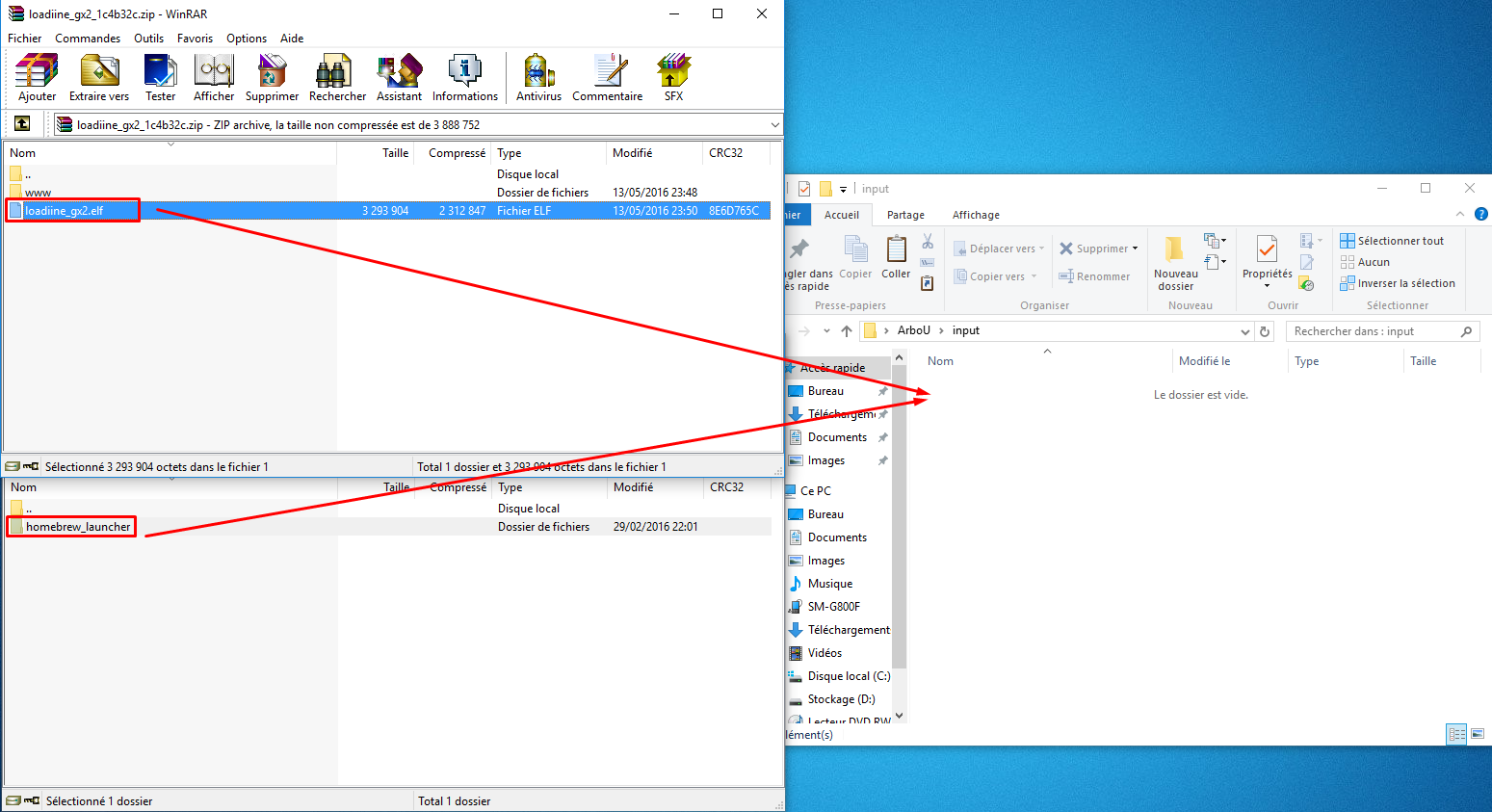Image resolution: width=1492 pixels, height=812 pixels.
Task: Click ArboU in Explorer breadcrumb
Action: [914, 330]
